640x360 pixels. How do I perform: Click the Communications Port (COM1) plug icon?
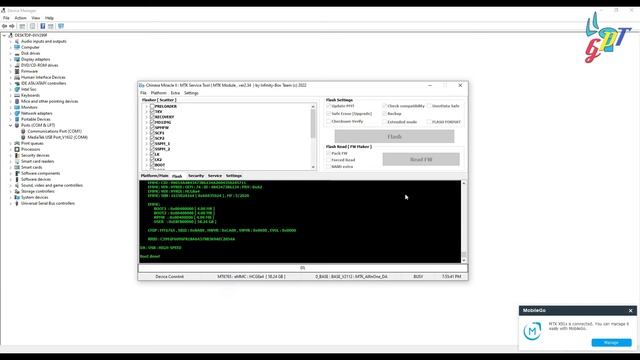tap(23, 131)
